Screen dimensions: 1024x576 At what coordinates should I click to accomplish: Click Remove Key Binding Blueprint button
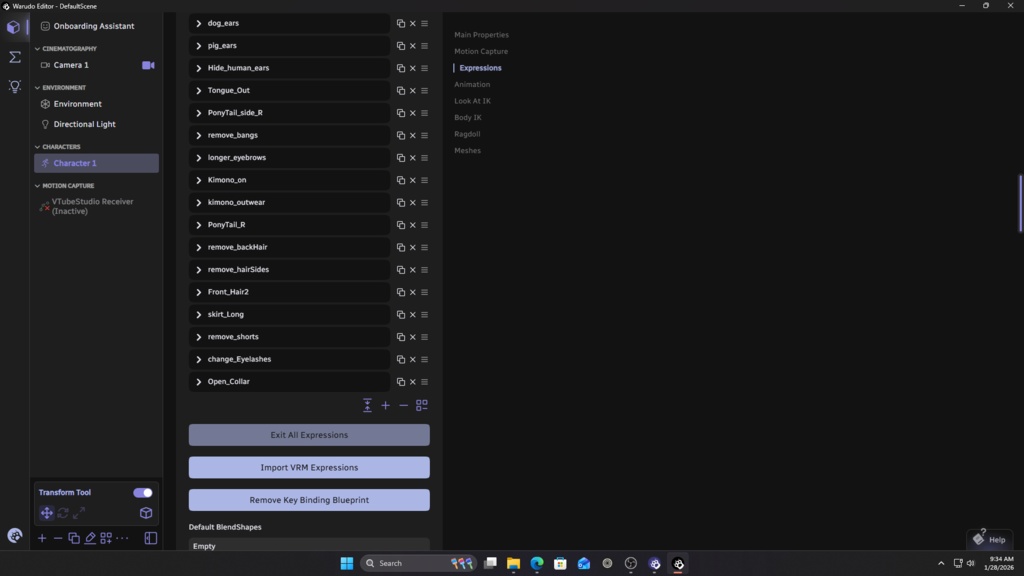(x=309, y=500)
